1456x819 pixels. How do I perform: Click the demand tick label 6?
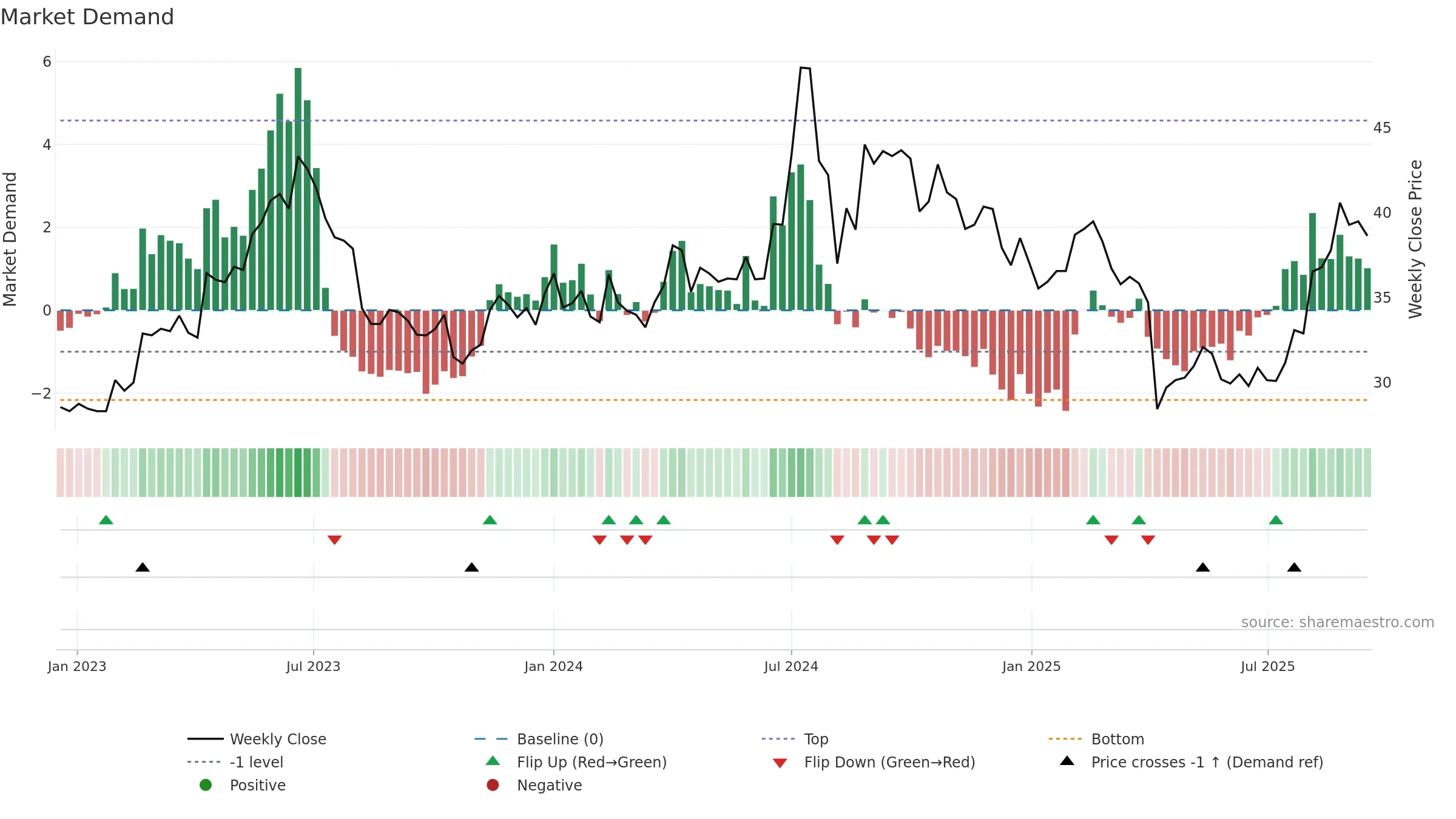[x=47, y=62]
